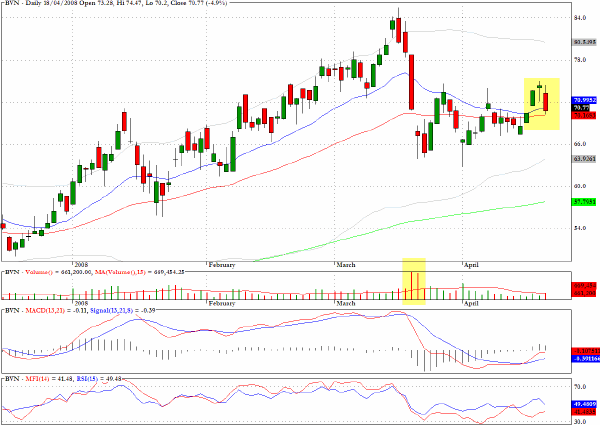Click the 2008 label on price chart axis

(x=81, y=265)
